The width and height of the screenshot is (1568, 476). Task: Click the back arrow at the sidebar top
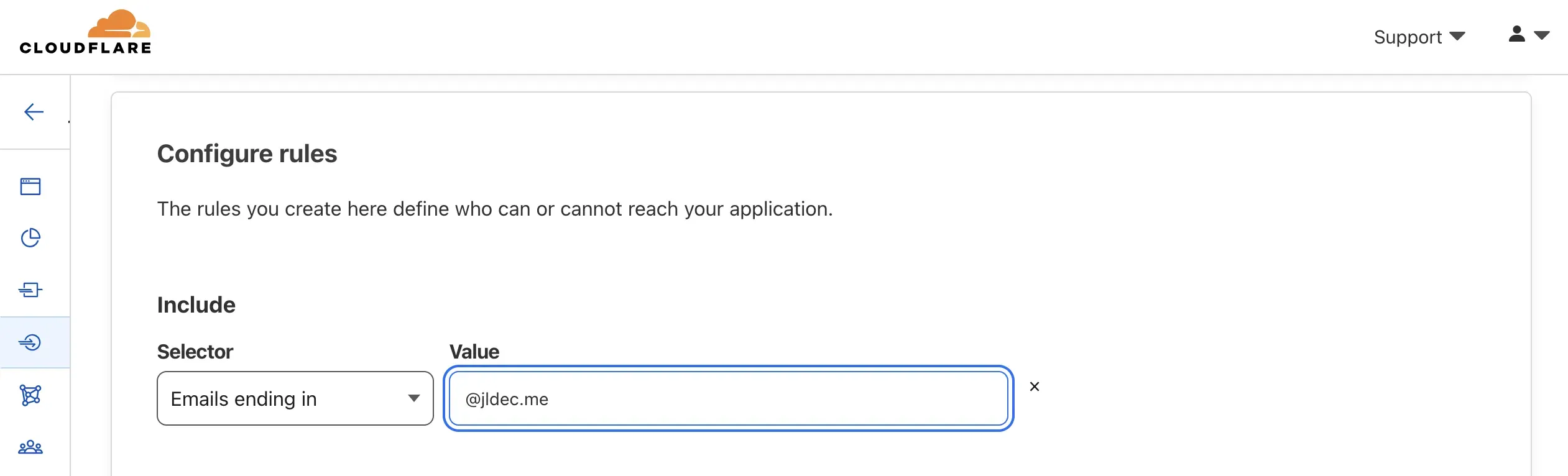(33, 112)
